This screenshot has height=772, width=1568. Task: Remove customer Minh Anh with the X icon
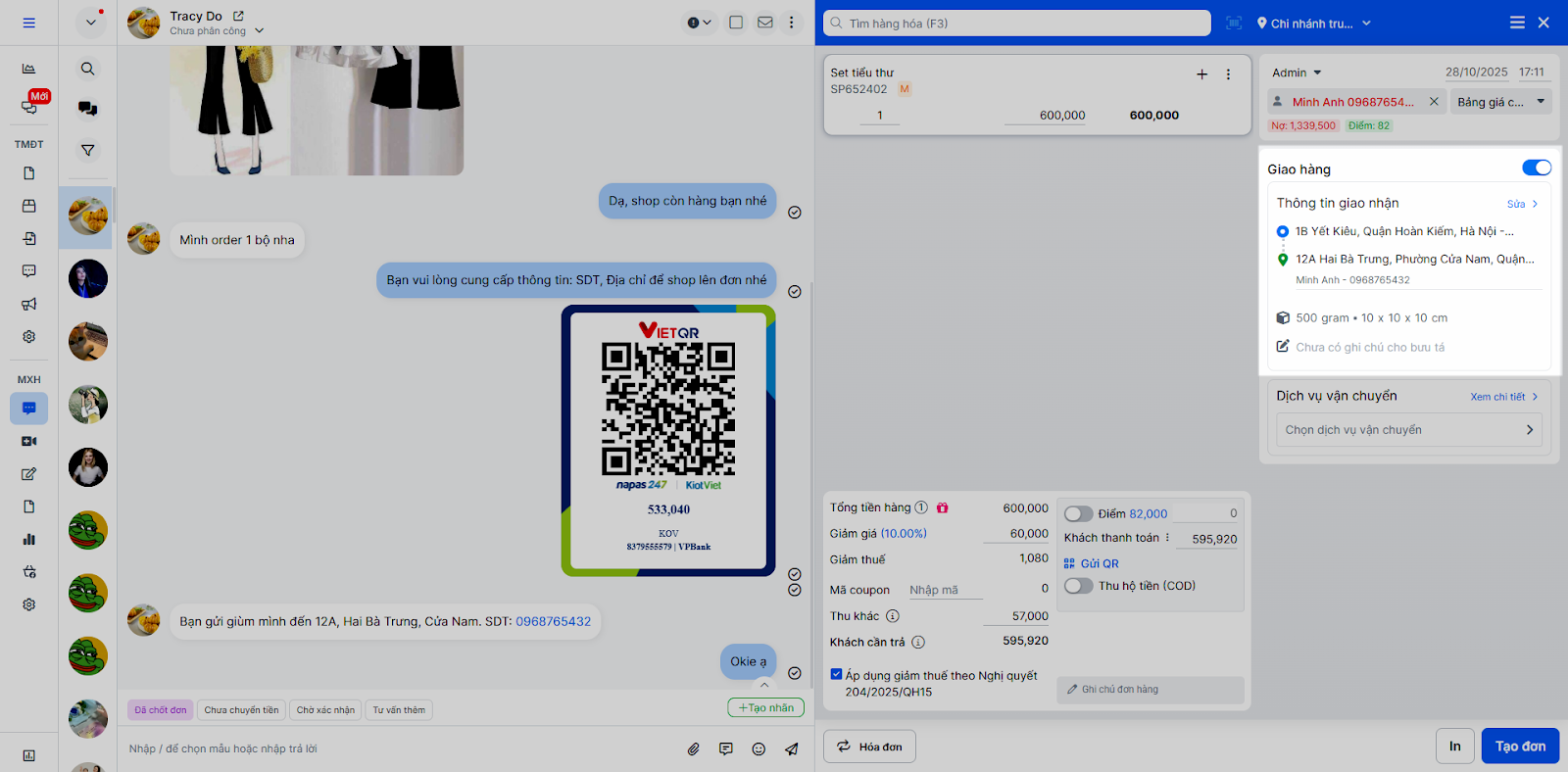(1434, 101)
